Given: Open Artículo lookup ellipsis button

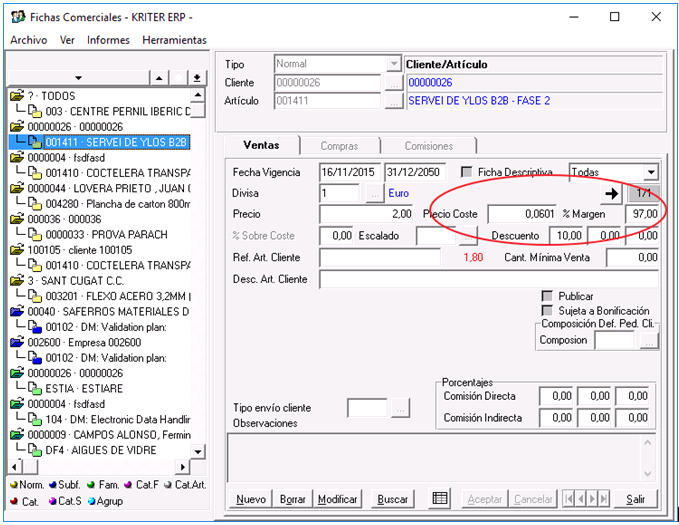Looking at the screenshot, I should pyautogui.click(x=393, y=101).
